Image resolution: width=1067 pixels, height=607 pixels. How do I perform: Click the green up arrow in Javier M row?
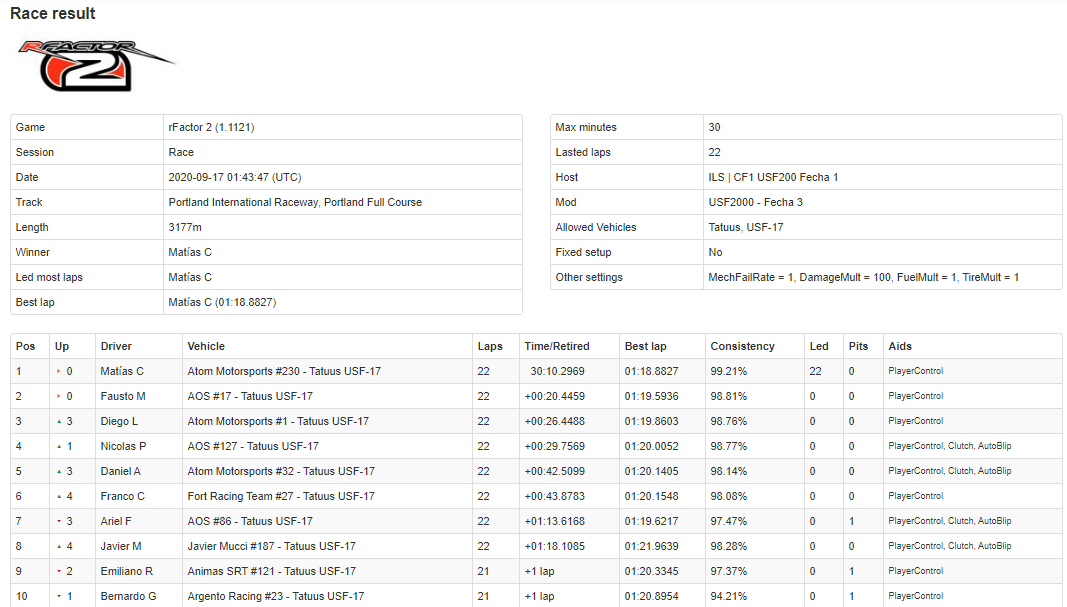(59, 546)
